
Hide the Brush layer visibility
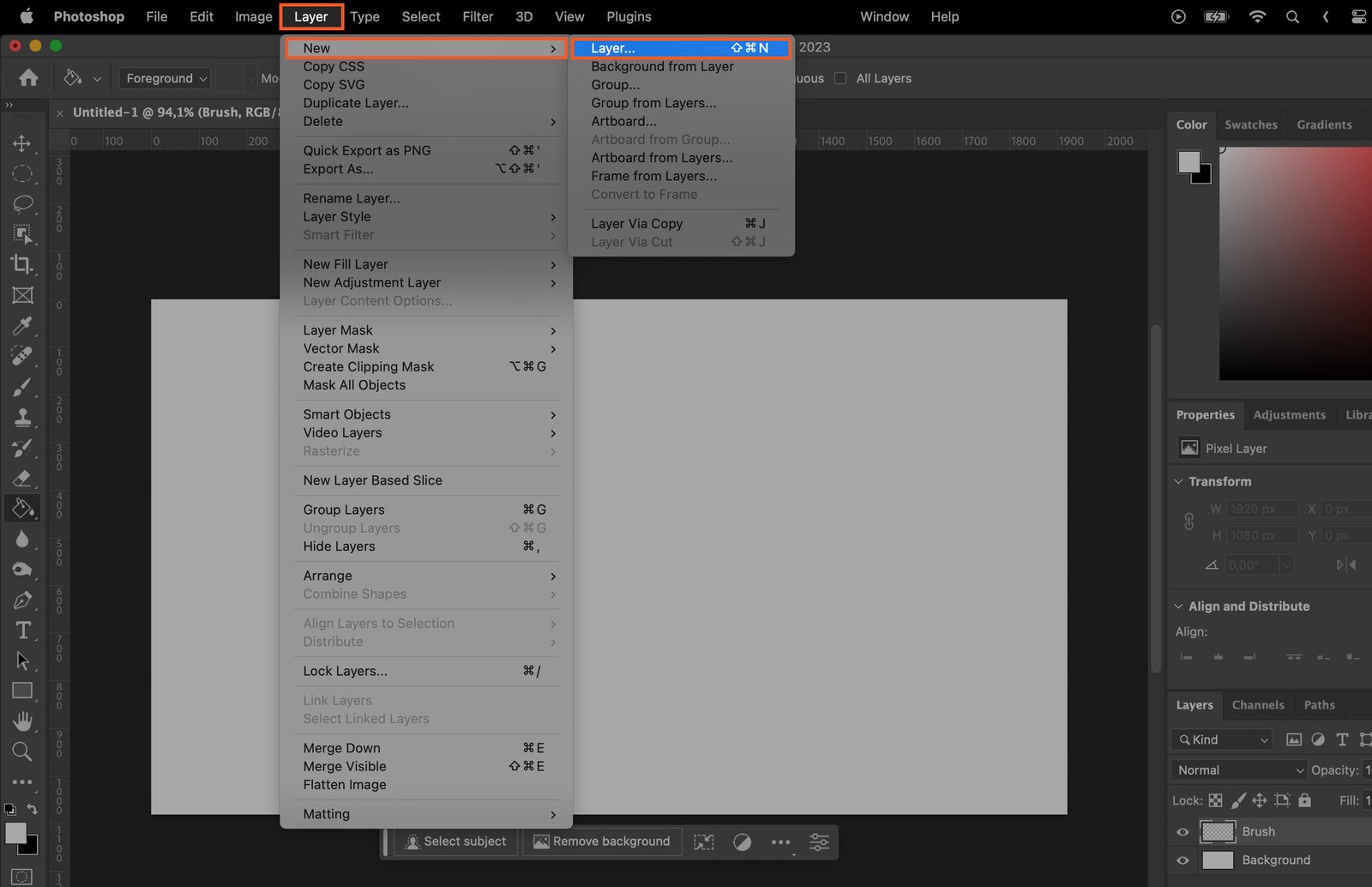[1182, 831]
